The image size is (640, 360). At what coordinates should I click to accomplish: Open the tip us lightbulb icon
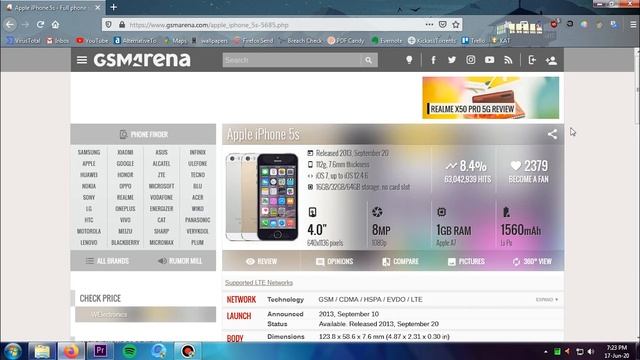click(x=409, y=60)
